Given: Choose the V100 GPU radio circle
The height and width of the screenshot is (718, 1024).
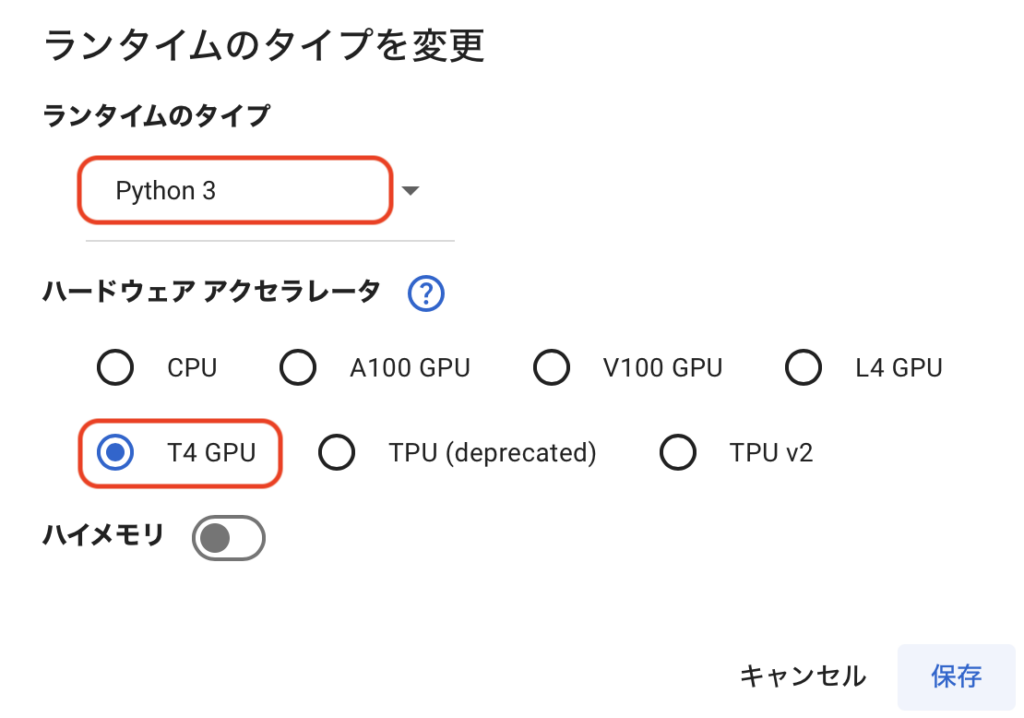Looking at the screenshot, I should point(551,367).
